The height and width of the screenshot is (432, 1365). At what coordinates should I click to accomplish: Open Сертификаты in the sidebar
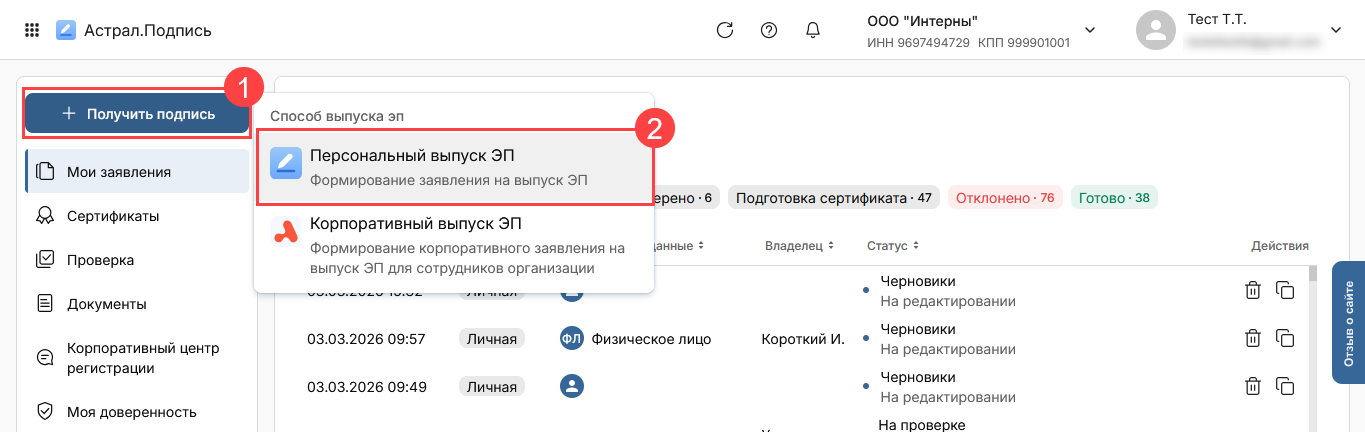tap(113, 216)
